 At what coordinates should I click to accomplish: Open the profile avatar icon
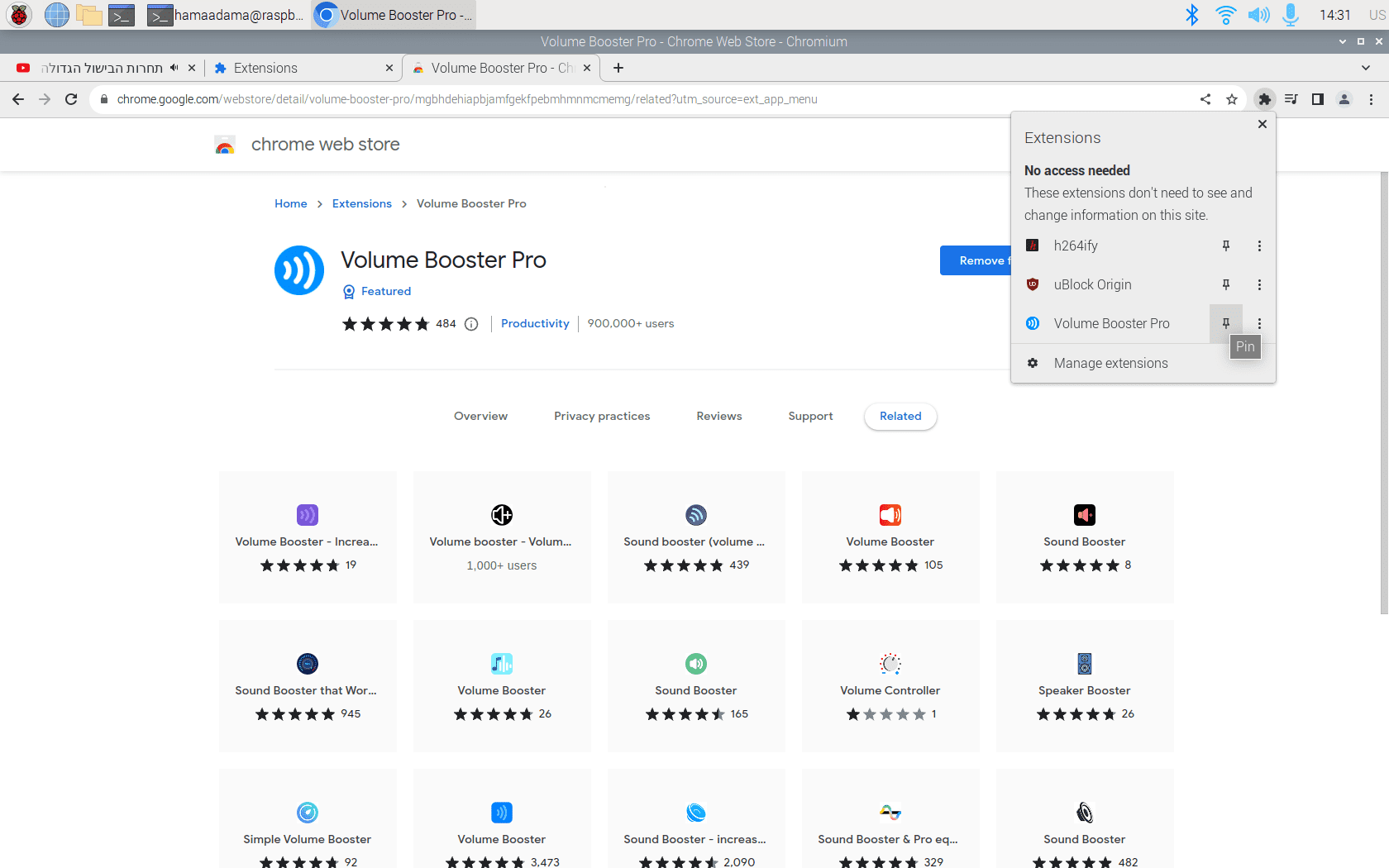tap(1344, 99)
